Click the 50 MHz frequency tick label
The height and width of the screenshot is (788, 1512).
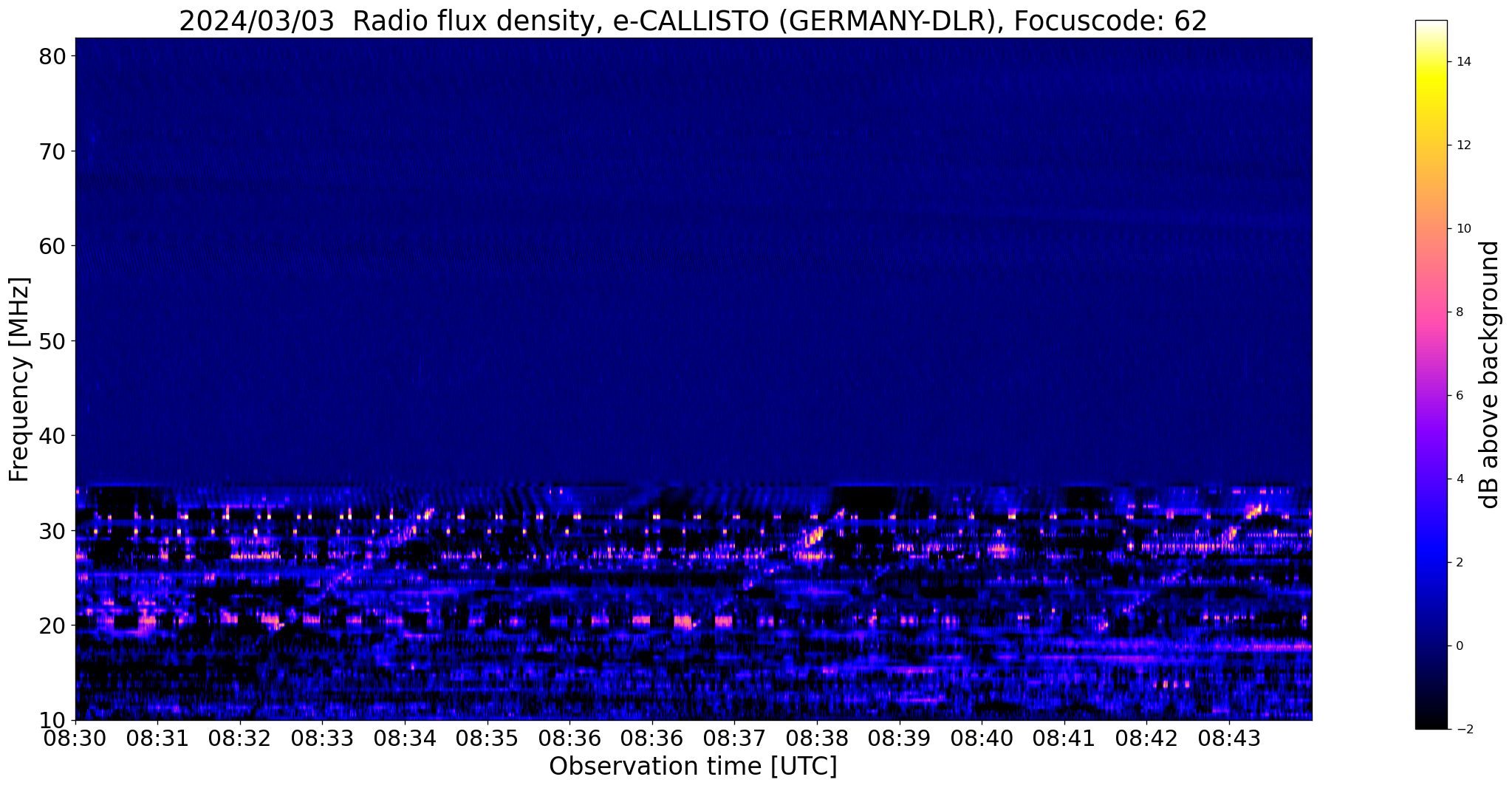[x=54, y=341]
